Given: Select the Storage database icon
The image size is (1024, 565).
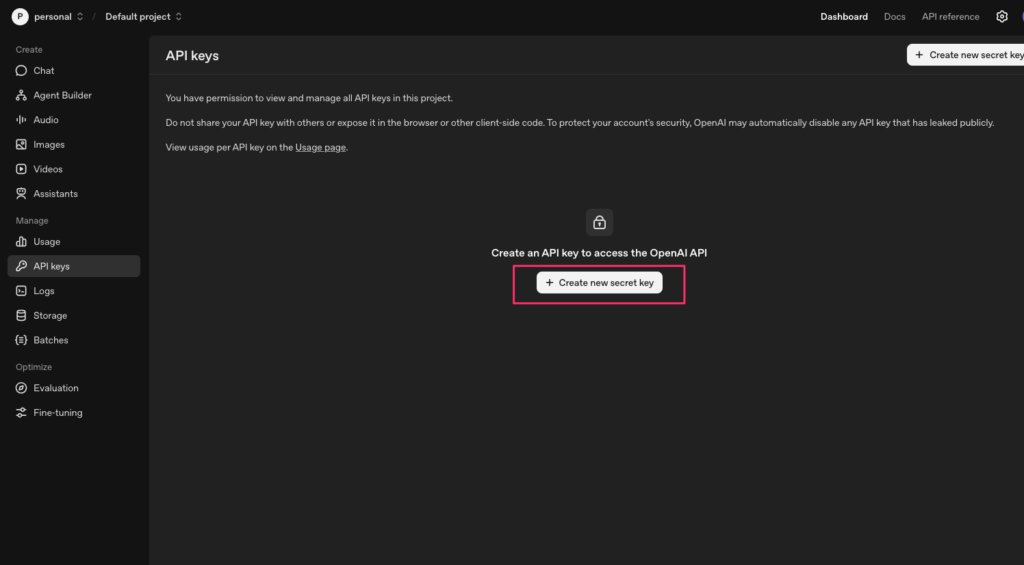Looking at the screenshot, I should pyautogui.click(x=21, y=316).
